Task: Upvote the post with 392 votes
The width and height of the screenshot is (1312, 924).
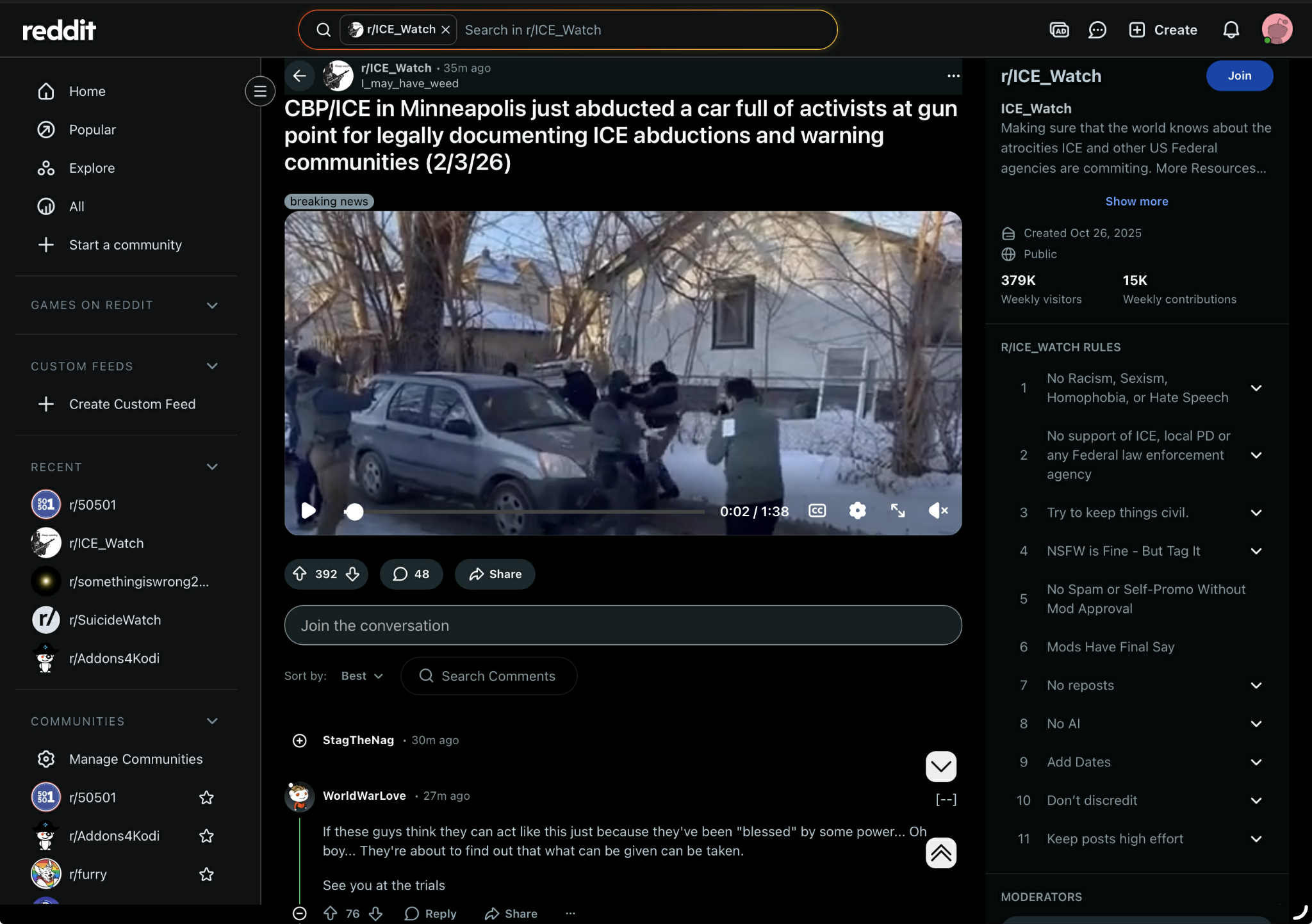Action: [300, 574]
